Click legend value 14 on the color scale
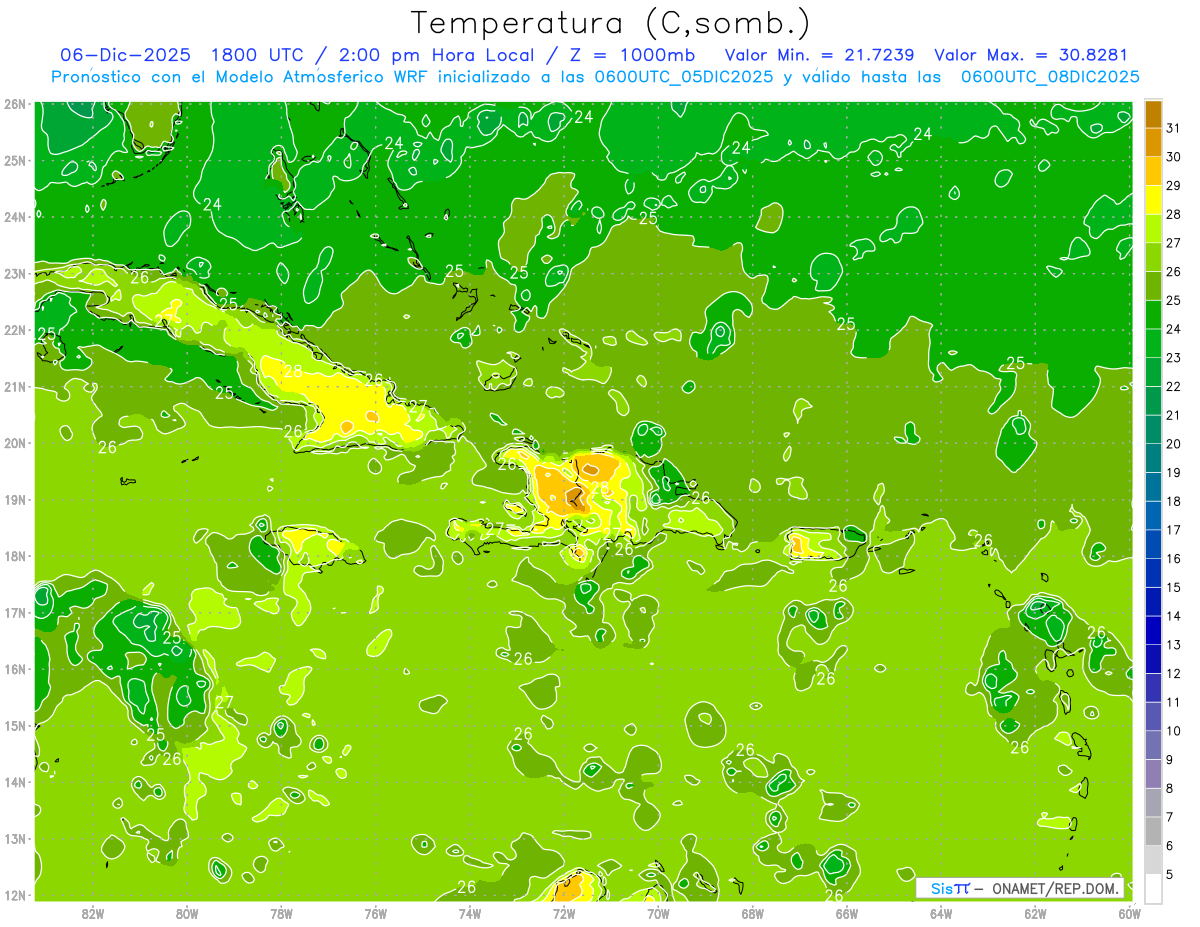The image size is (1200, 927). click(x=1173, y=616)
